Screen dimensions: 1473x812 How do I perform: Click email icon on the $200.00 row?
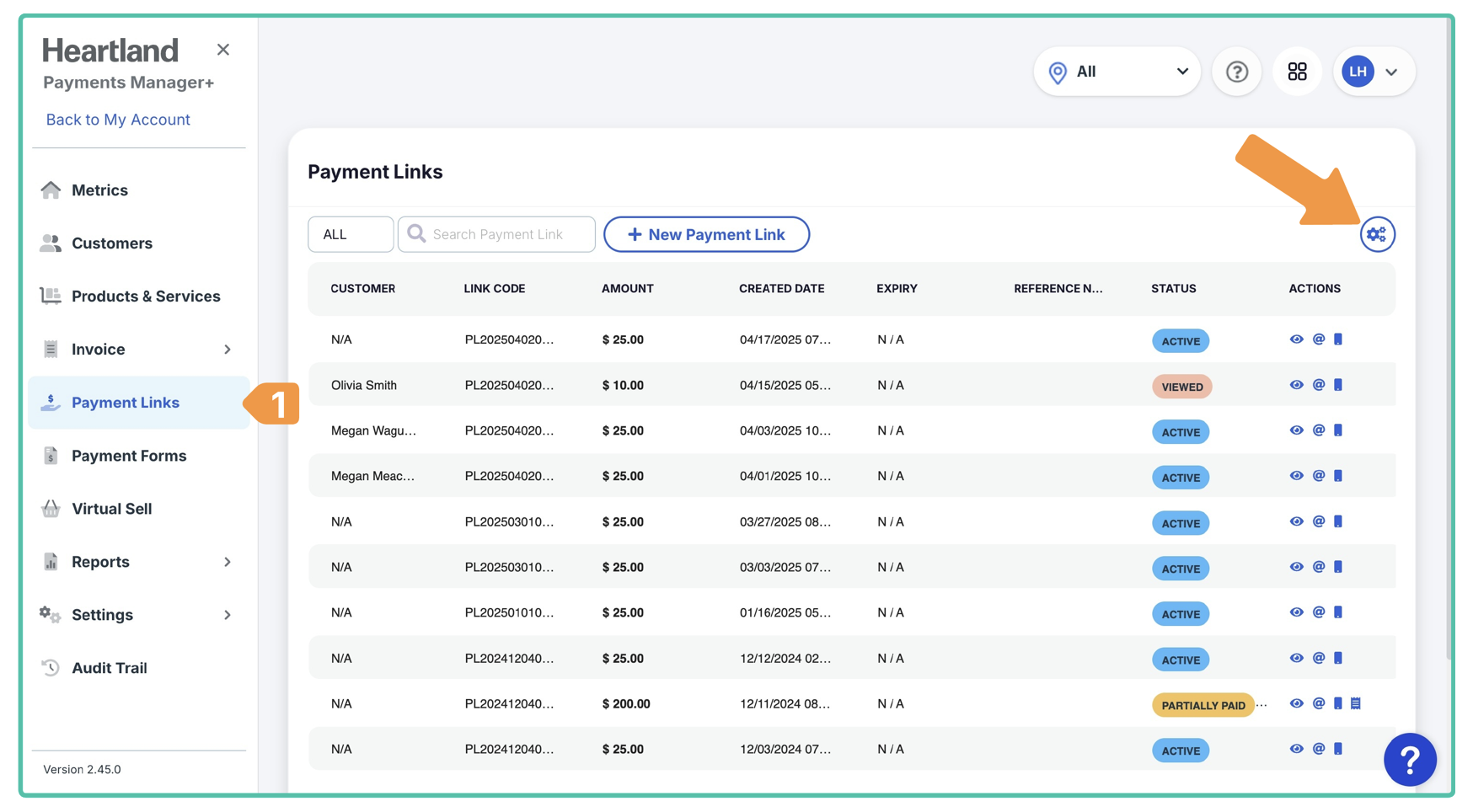[1319, 703]
